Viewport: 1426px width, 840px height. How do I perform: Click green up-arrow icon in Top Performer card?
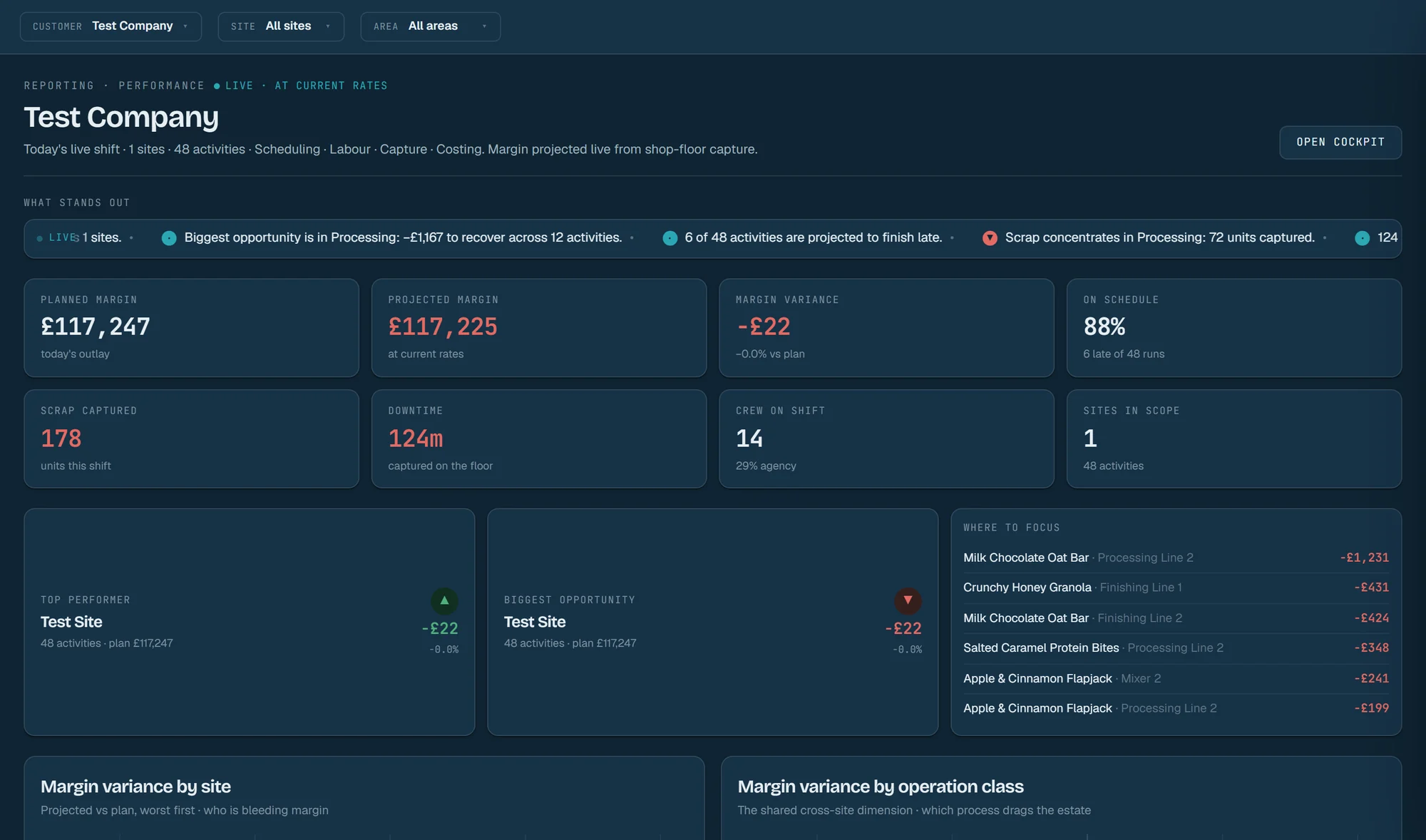click(444, 600)
